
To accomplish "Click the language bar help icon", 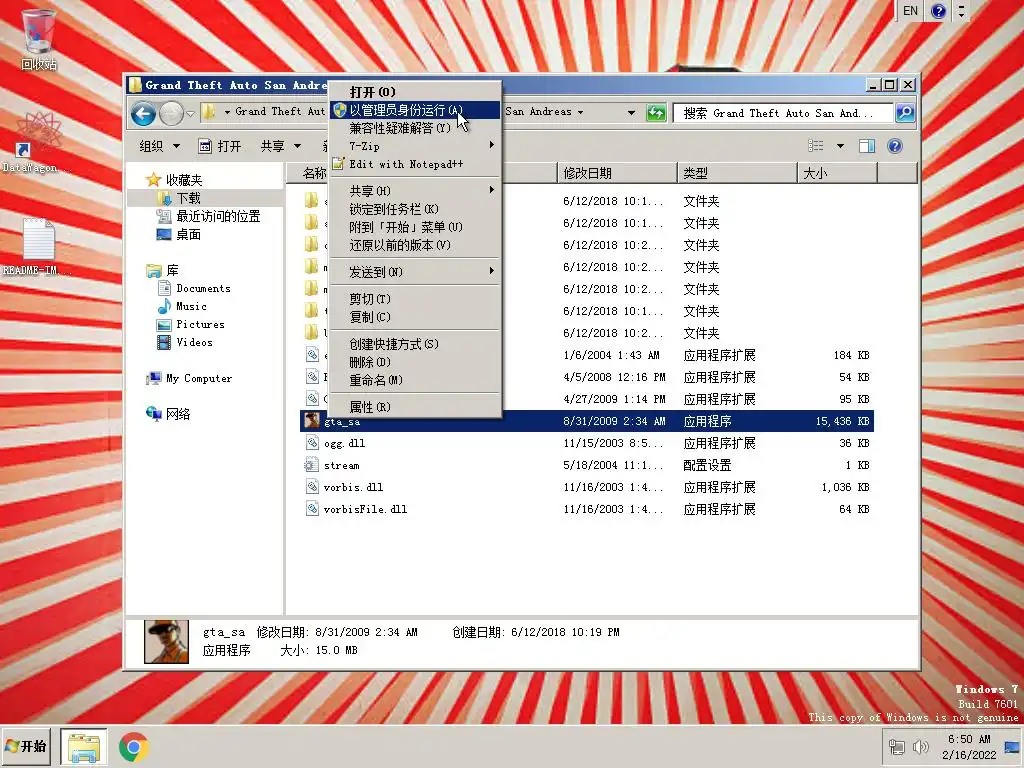I will tap(938, 11).
